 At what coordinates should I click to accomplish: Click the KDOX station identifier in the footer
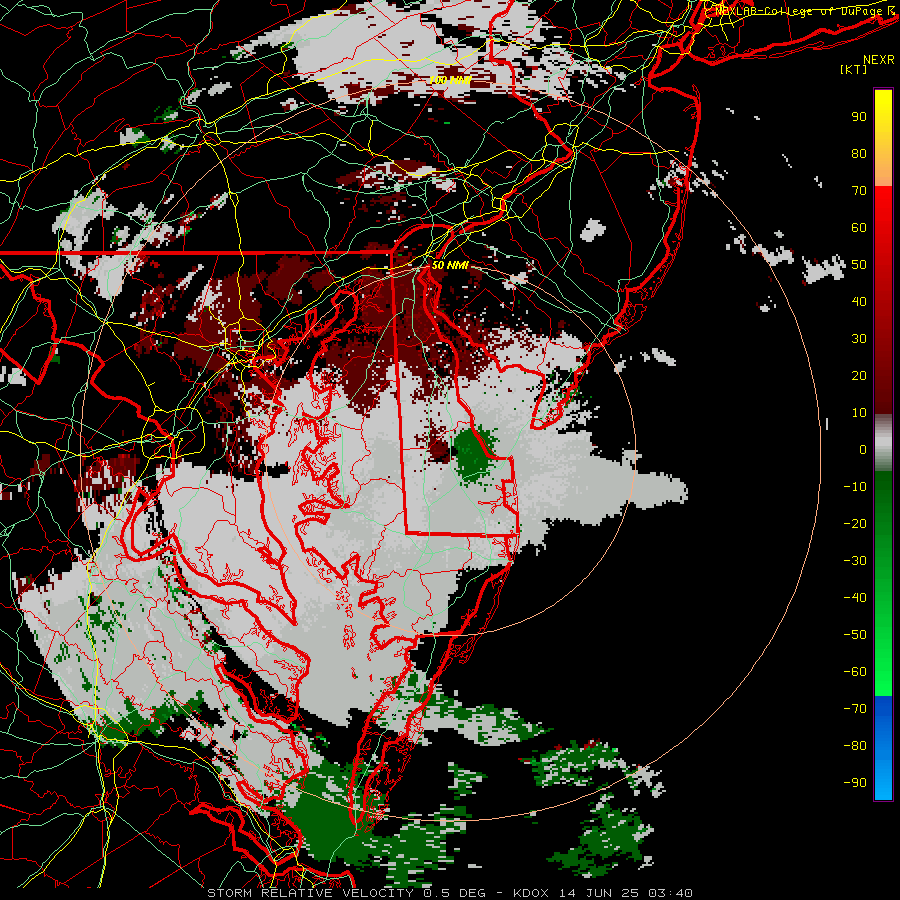pyautogui.click(x=530, y=893)
